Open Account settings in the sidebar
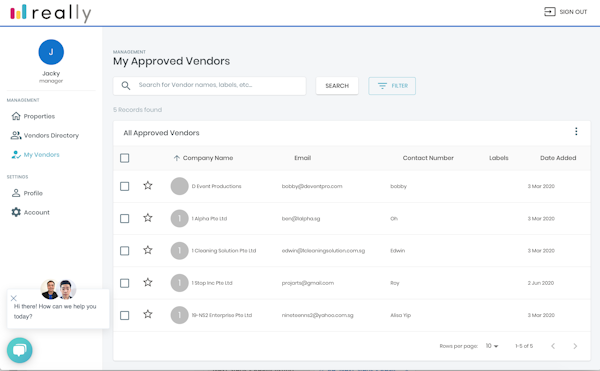 point(31,212)
